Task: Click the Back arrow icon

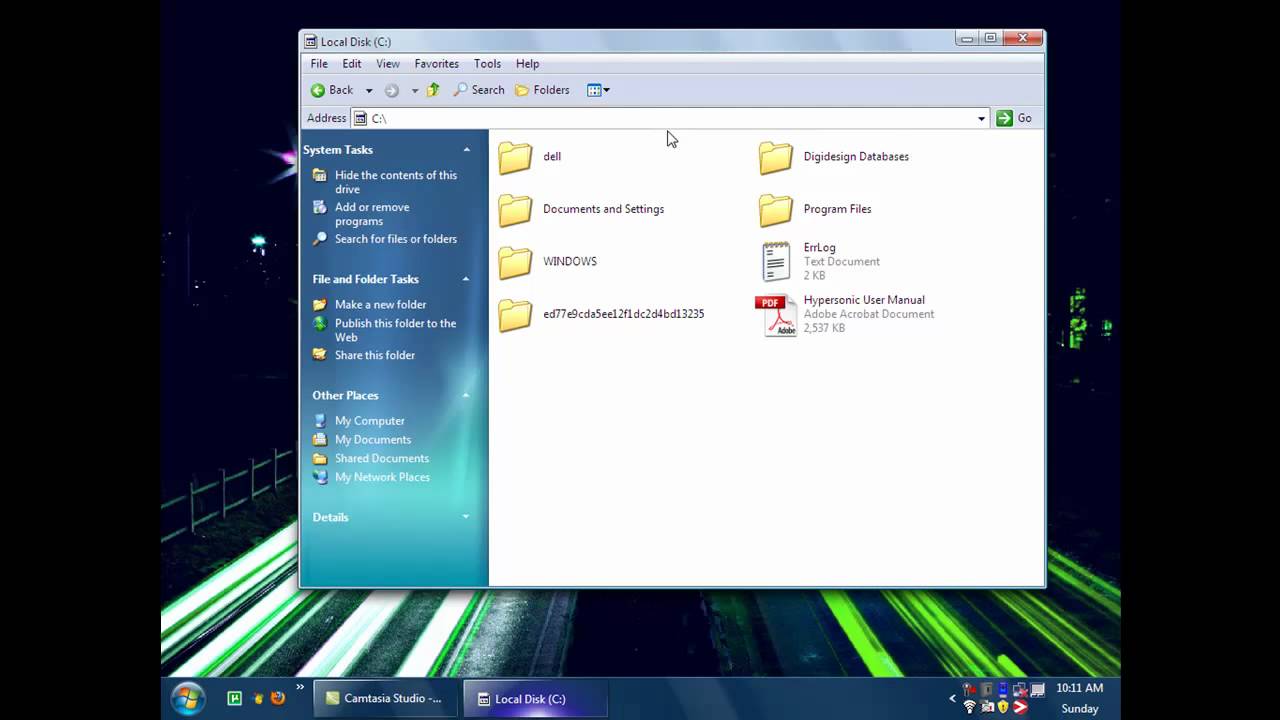Action: click(x=318, y=90)
